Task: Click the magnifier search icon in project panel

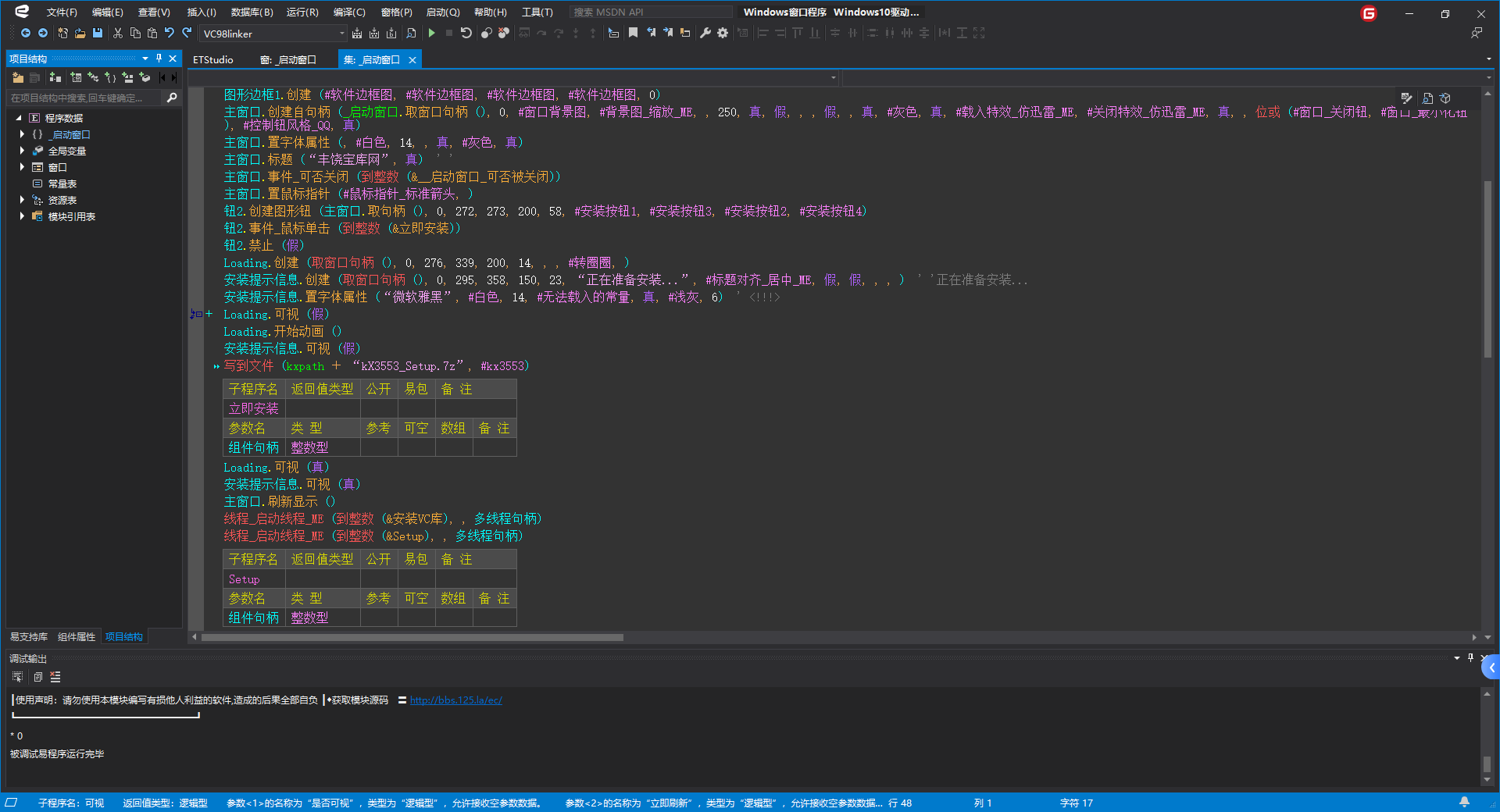Action: click(172, 98)
